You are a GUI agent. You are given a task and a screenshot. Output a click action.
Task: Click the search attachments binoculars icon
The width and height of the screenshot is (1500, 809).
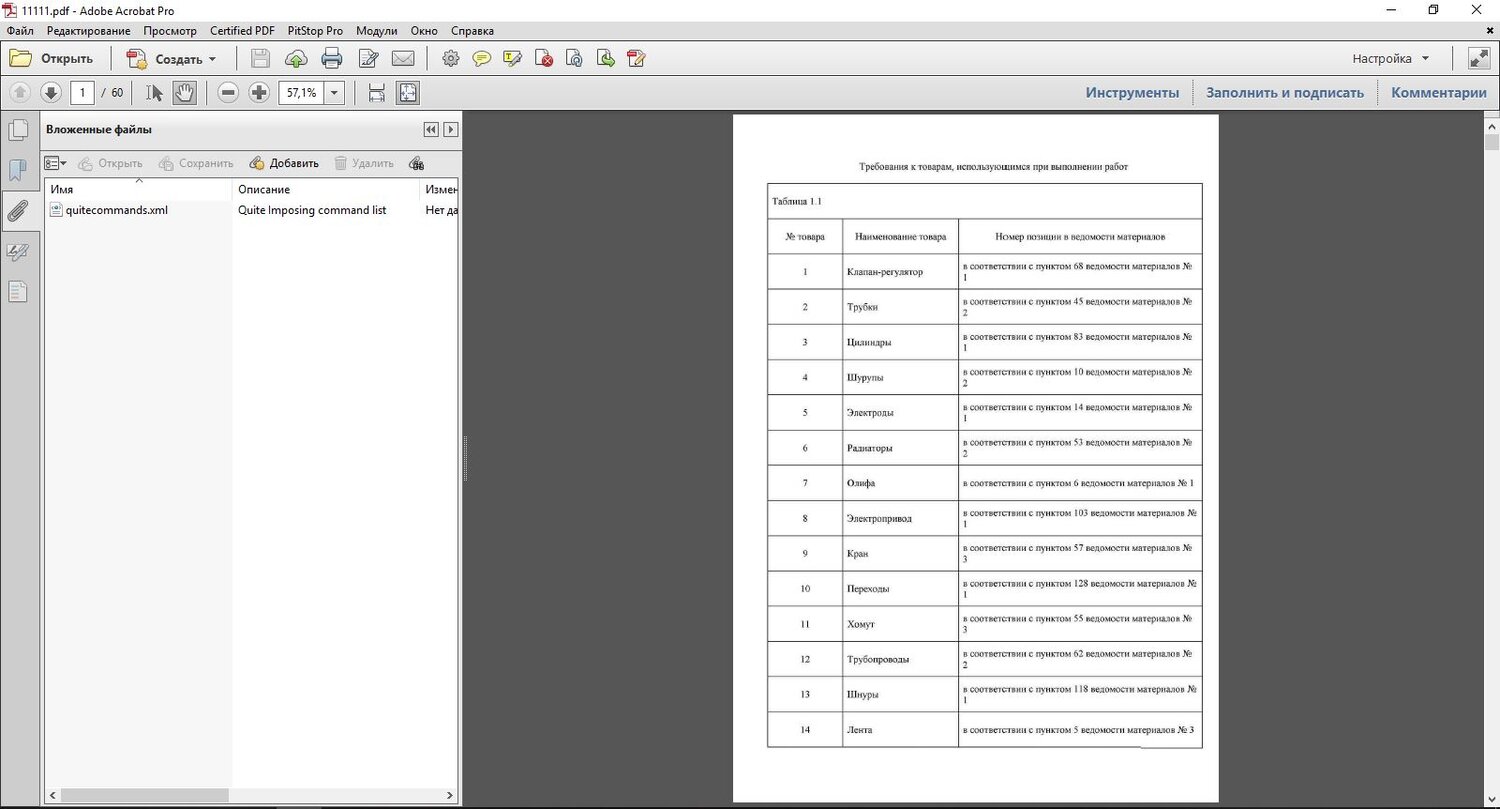(417, 163)
